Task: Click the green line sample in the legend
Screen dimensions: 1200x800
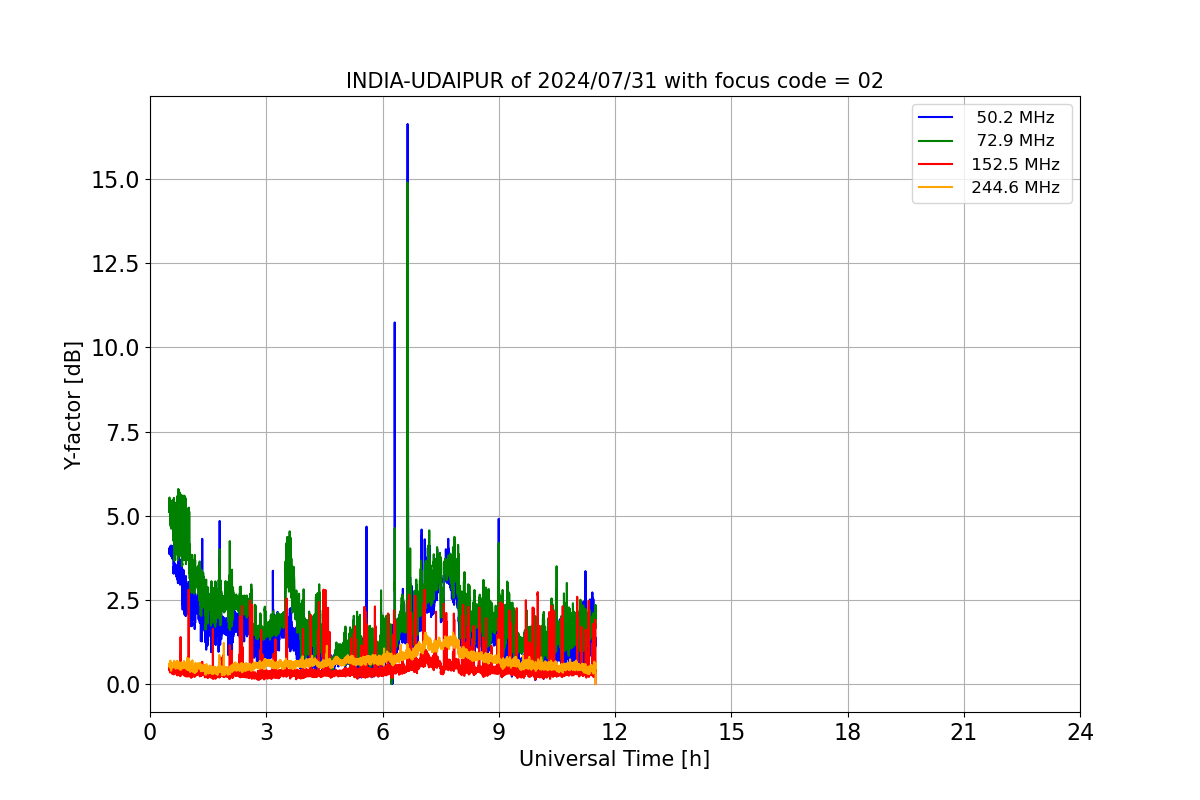Action: 936,141
